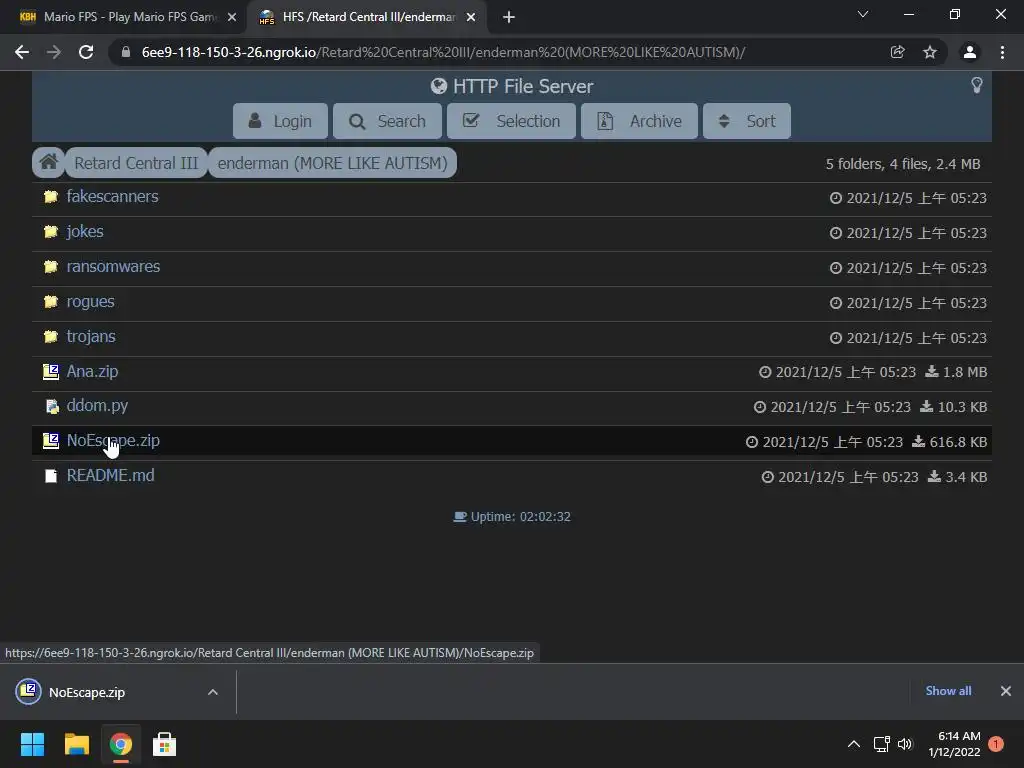Viewport: 1024px width, 768px height.
Task: Click the rogues folder icon
Action: point(50,302)
